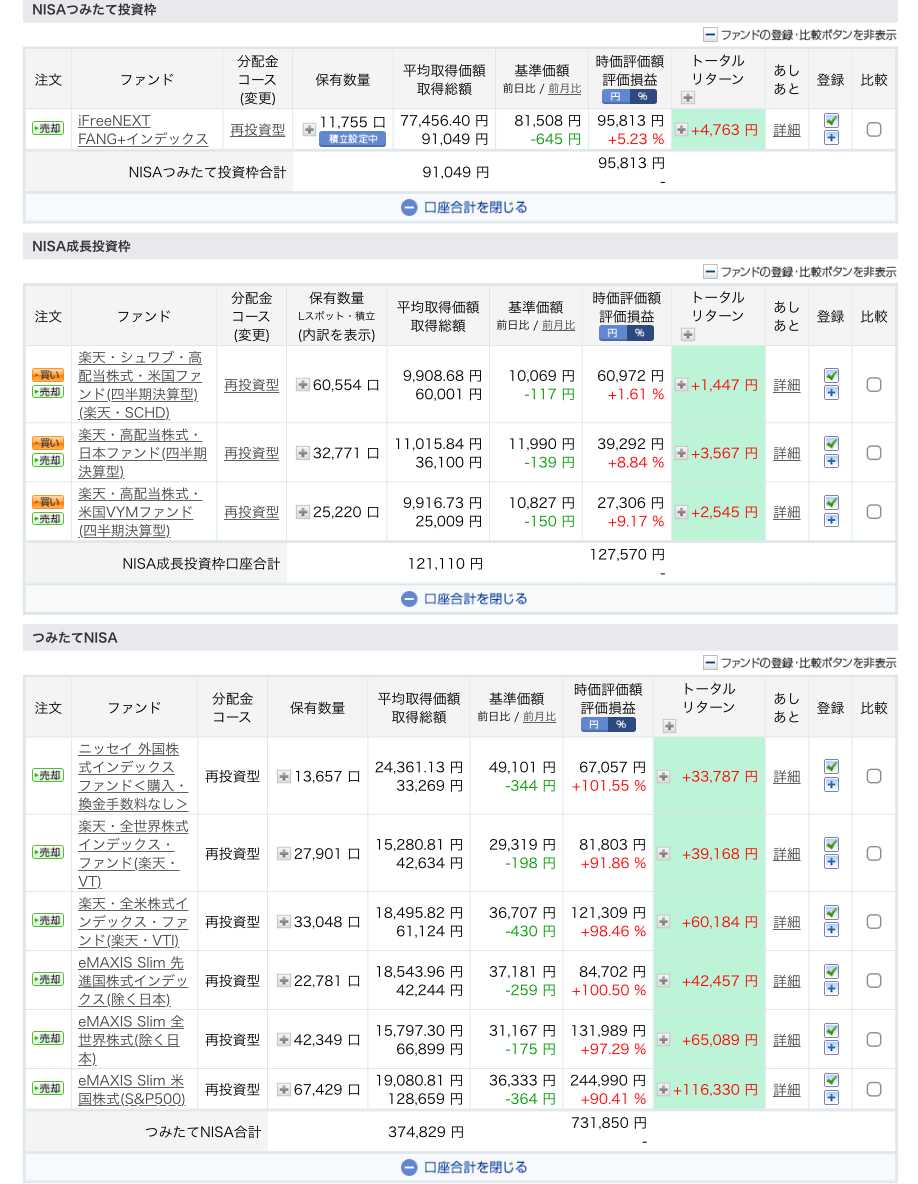This screenshot has height=1184, width=918.
Task: Click blue plus register icon for iFreeNEXT FANG+
Action: (831, 138)
